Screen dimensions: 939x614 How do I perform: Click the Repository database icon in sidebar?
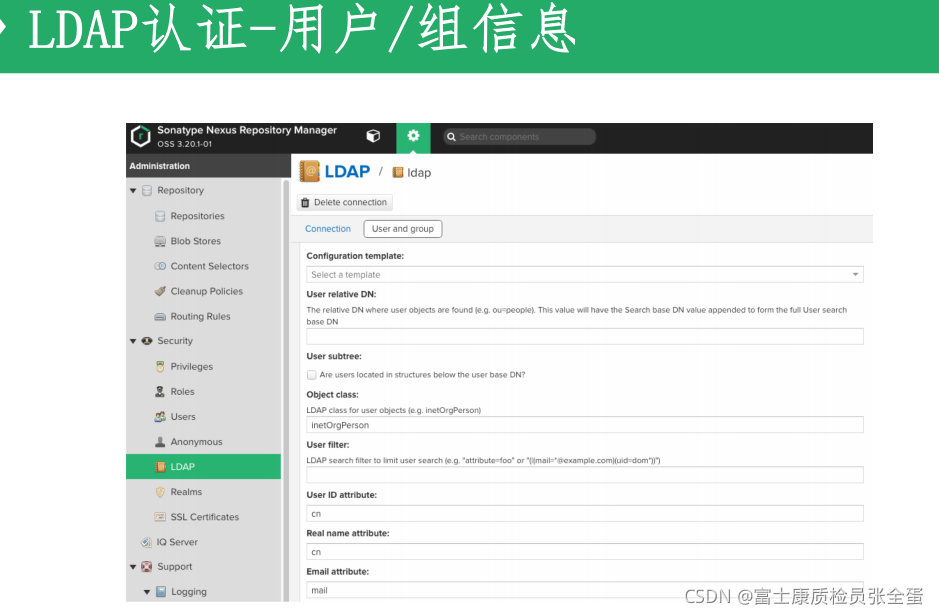coord(147,190)
